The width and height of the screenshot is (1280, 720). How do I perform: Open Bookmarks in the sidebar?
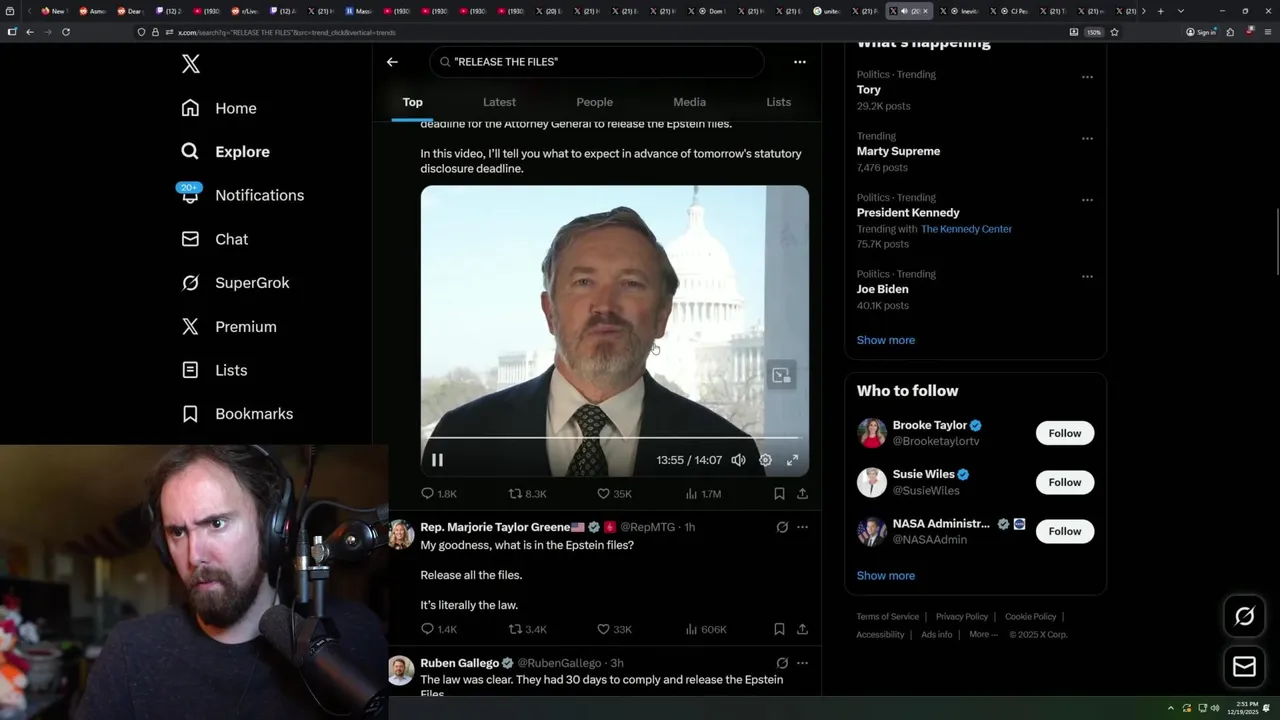coord(237,414)
